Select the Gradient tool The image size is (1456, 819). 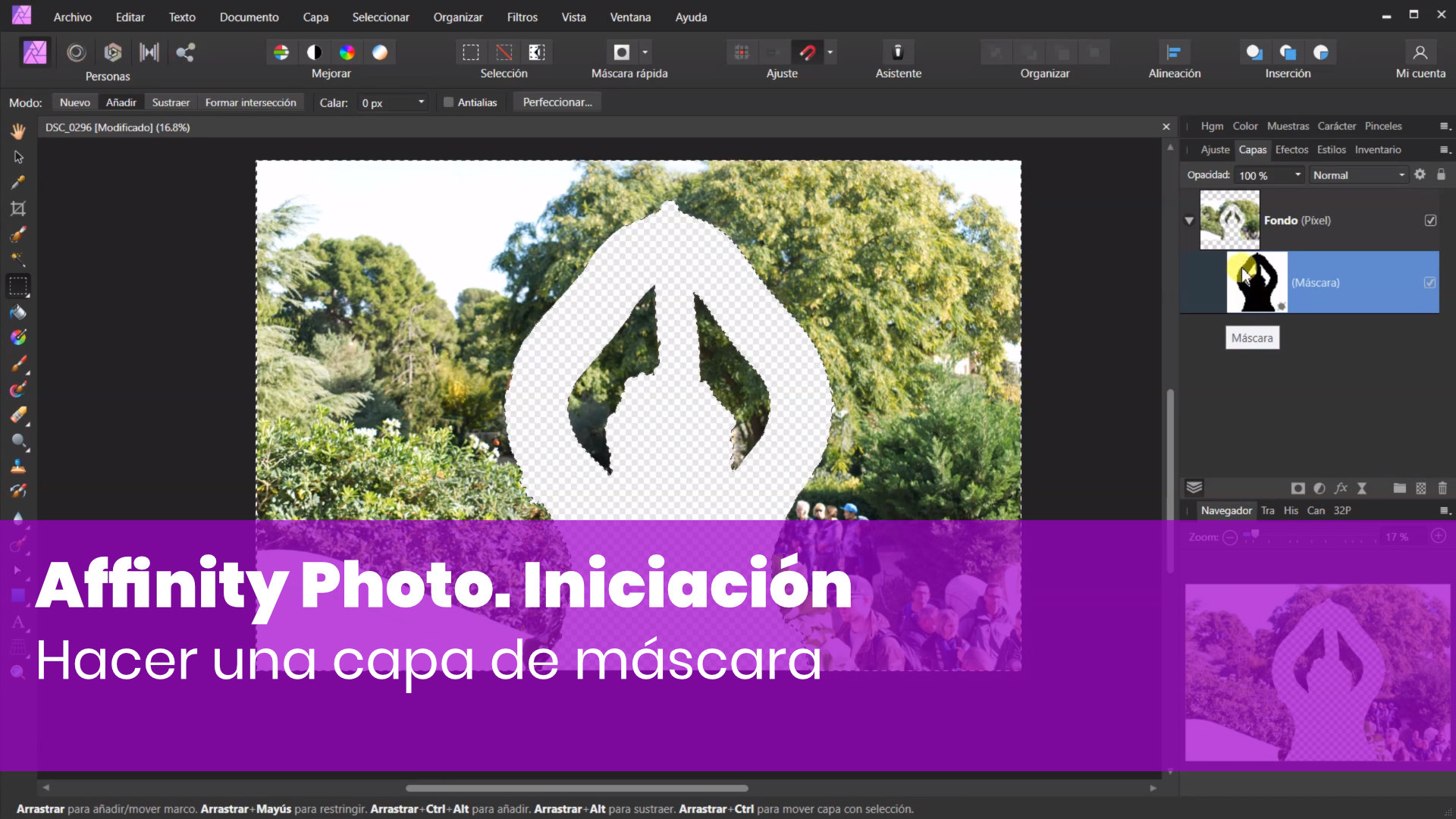[x=18, y=337]
